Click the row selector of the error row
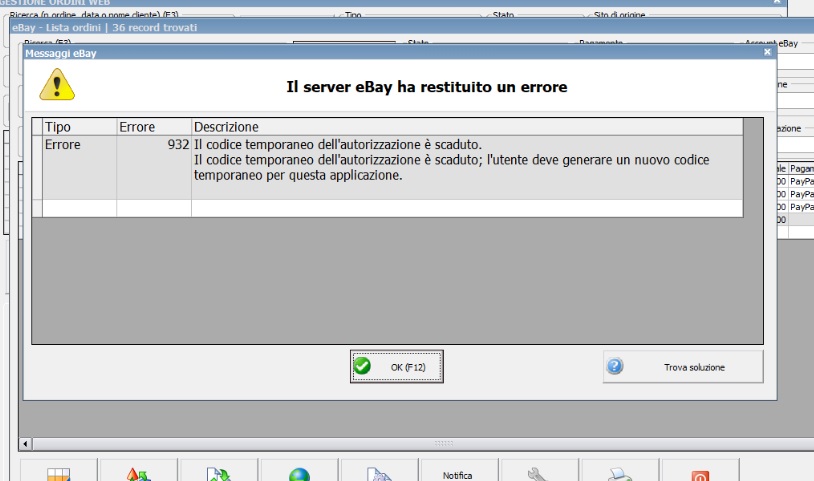 (x=37, y=167)
